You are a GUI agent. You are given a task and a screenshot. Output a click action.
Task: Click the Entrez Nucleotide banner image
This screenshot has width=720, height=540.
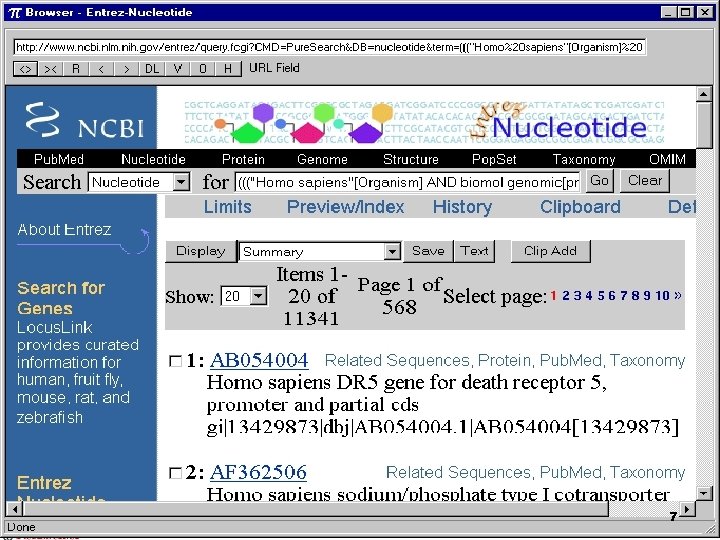pyautogui.click(x=425, y=122)
